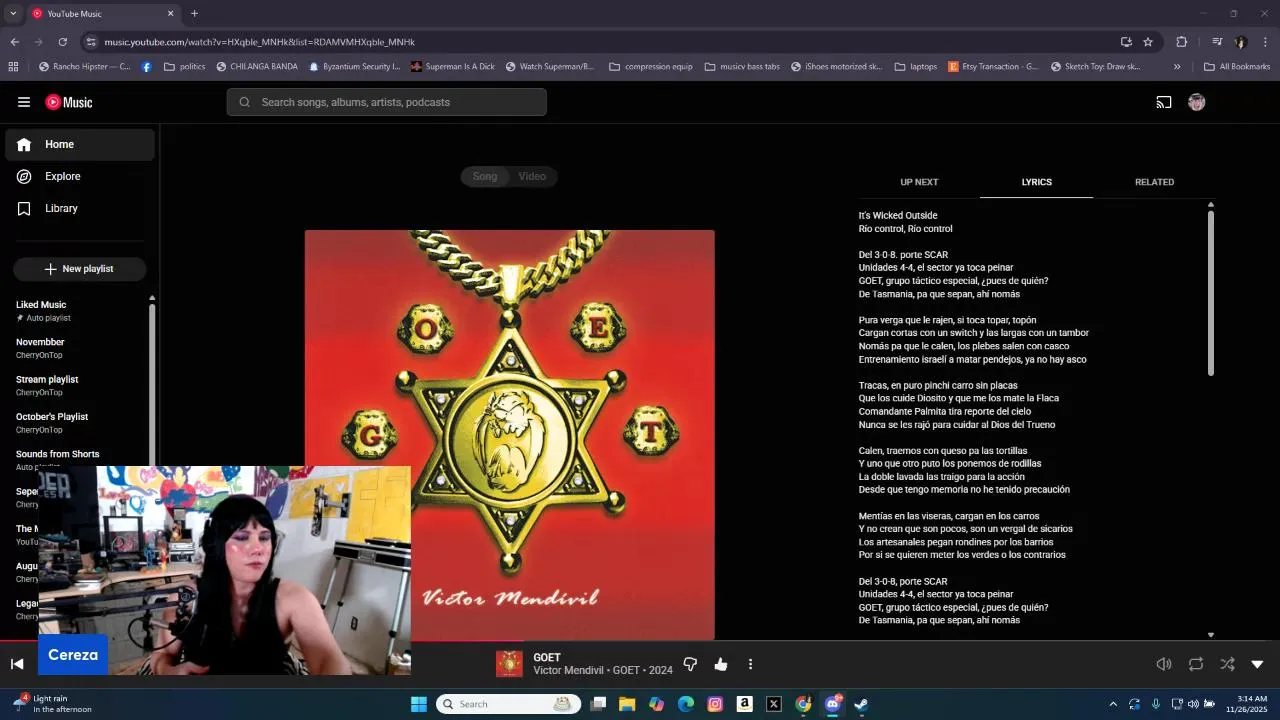
Task: Open the account avatar menu
Action: 1196,102
